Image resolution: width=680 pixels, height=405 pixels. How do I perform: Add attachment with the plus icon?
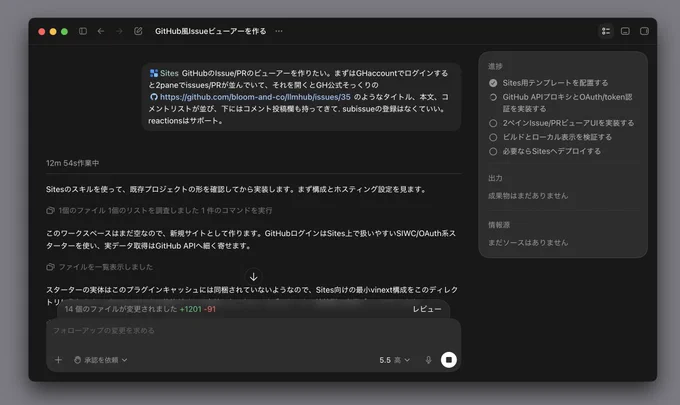coord(58,360)
